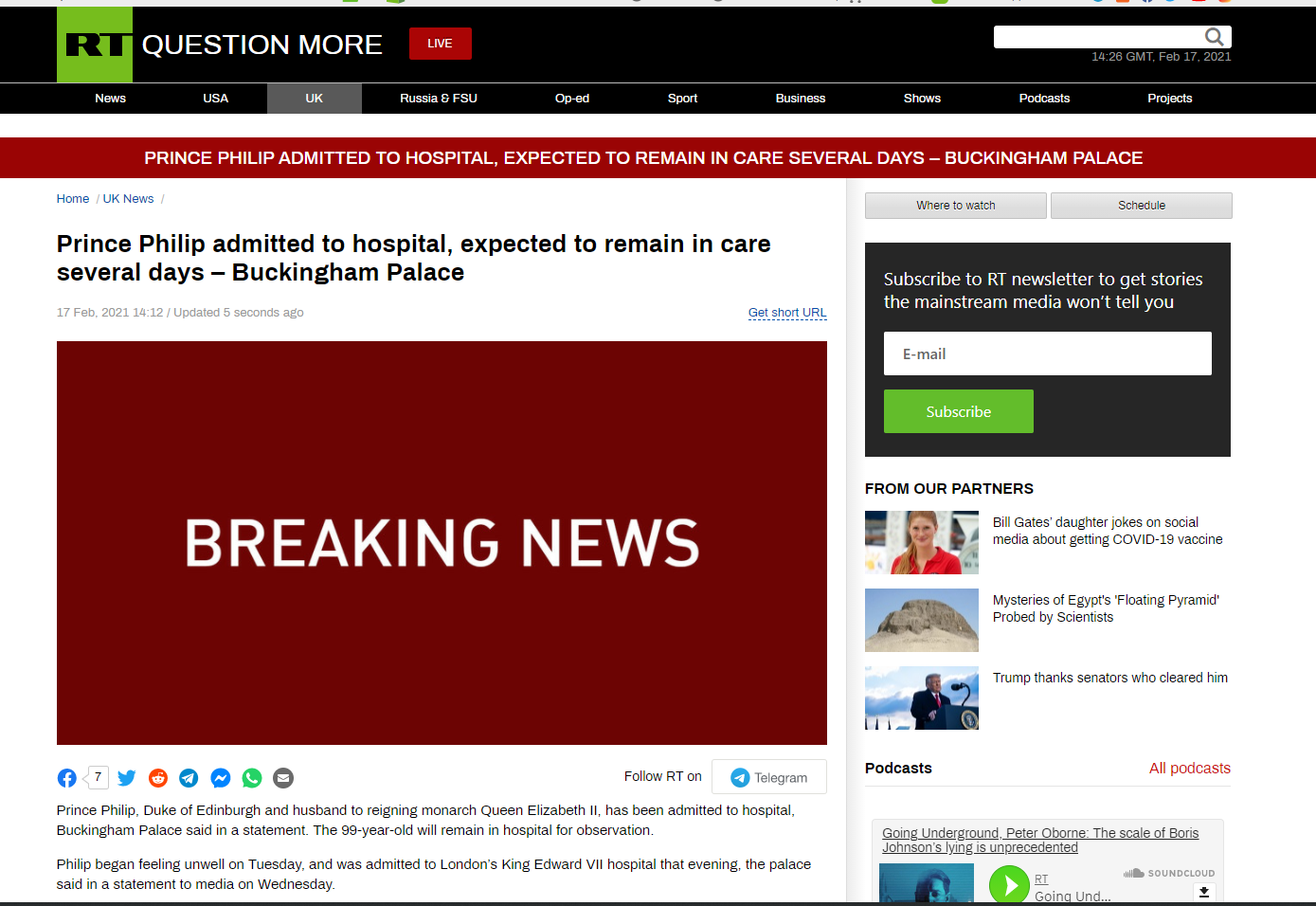Image resolution: width=1316 pixels, height=906 pixels.
Task: Open UK News breadcrumb link
Action: pos(128,199)
